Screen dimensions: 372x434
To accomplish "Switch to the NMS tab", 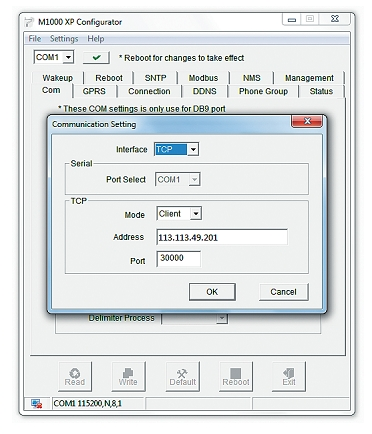I will [x=252, y=78].
